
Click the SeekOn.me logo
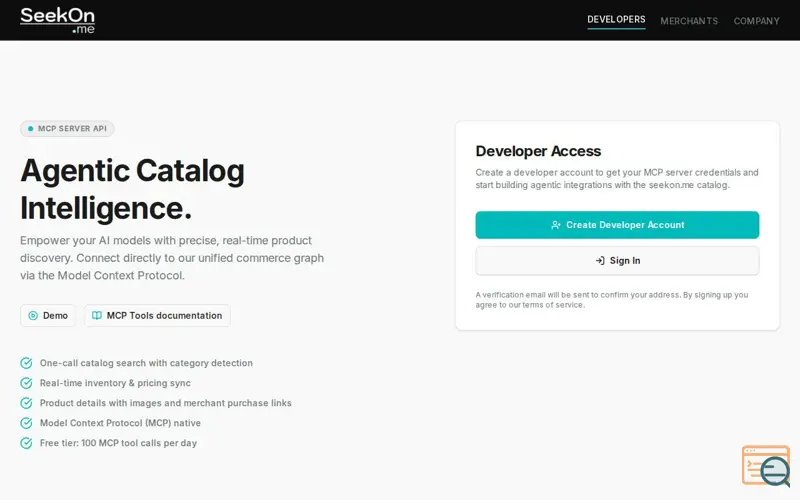pyautogui.click(x=57, y=20)
